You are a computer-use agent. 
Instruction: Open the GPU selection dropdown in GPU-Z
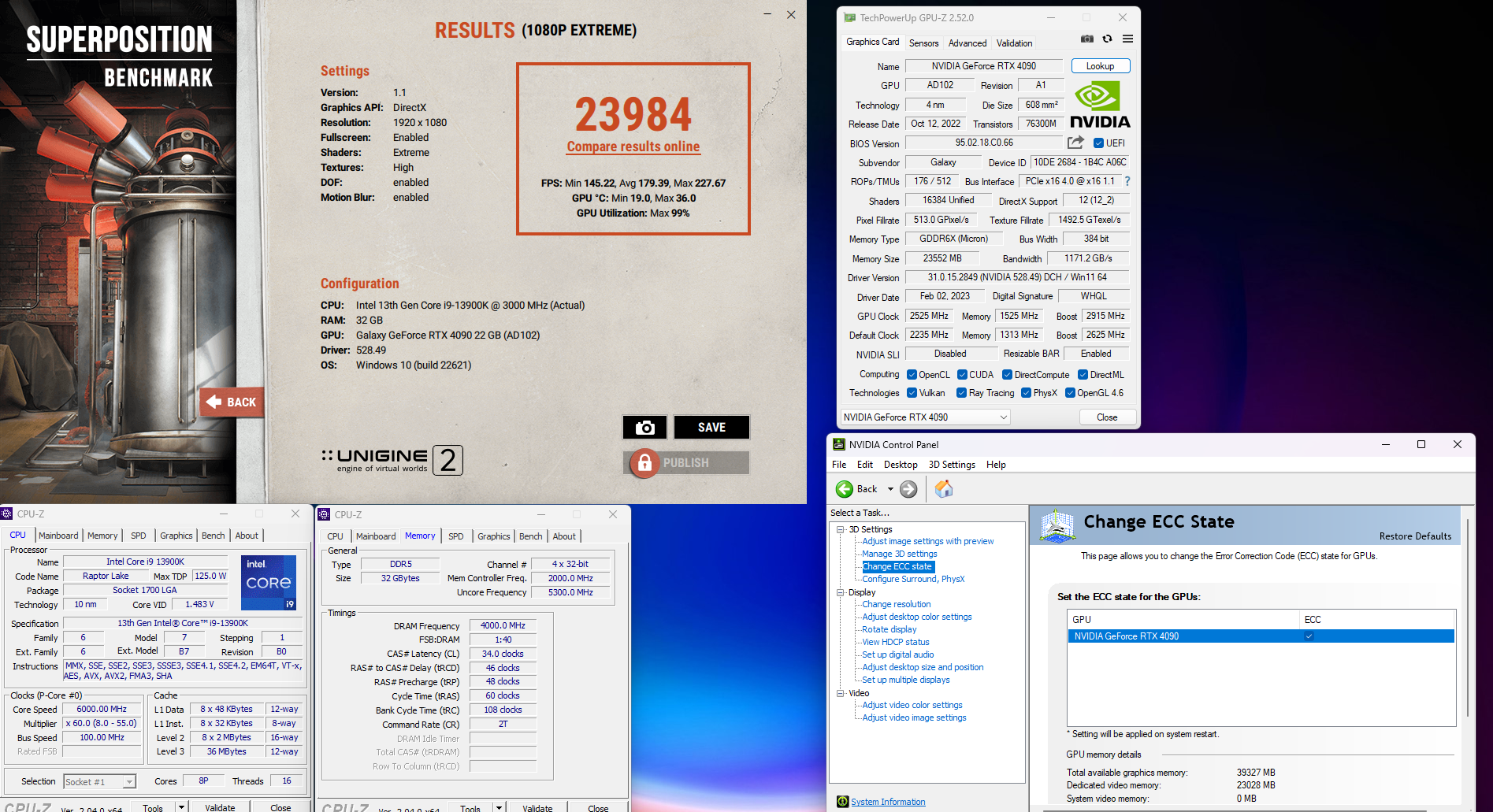tap(926, 417)
